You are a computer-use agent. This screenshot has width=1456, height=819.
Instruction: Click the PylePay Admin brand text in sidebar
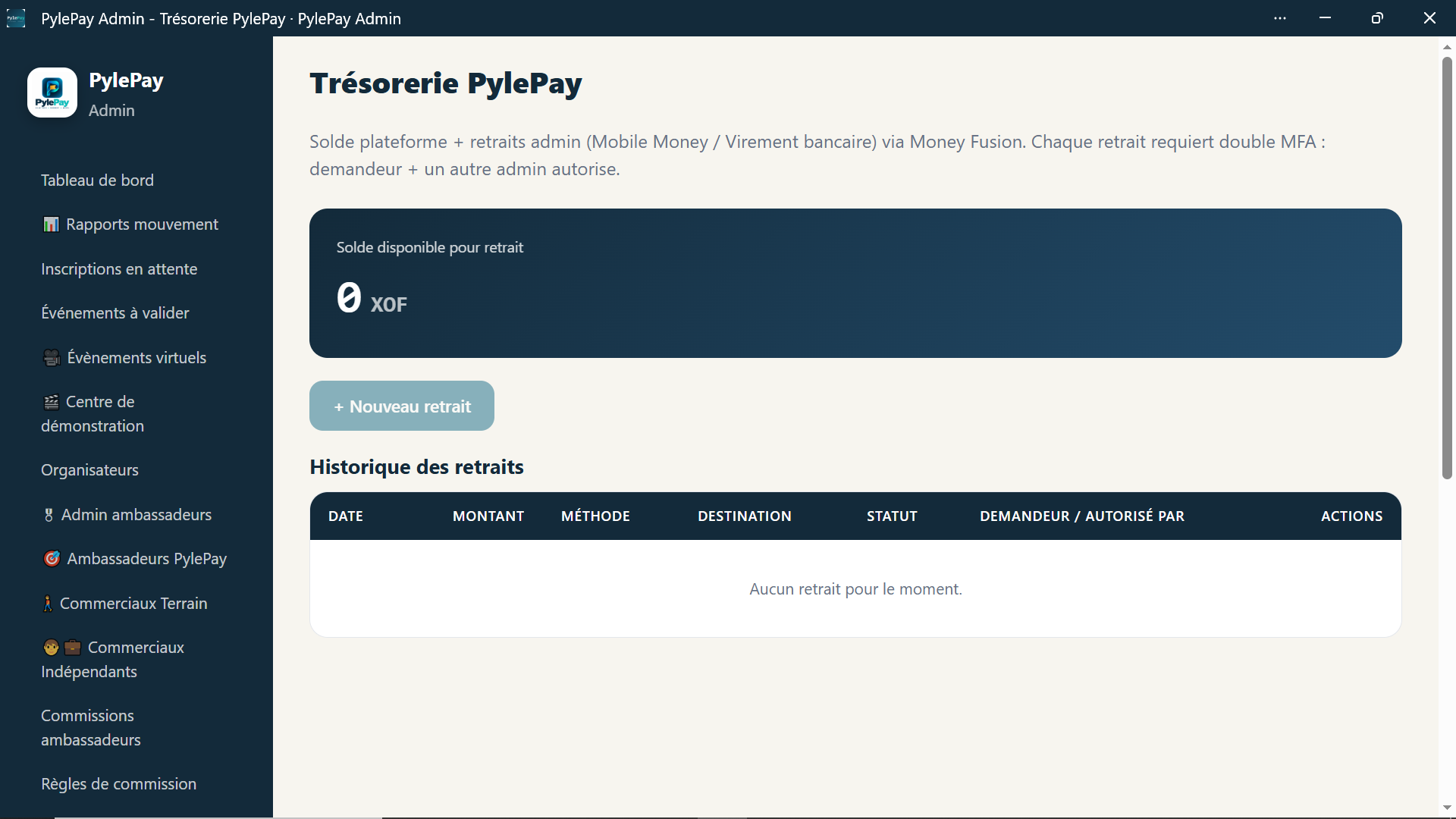tap(126, 94)
